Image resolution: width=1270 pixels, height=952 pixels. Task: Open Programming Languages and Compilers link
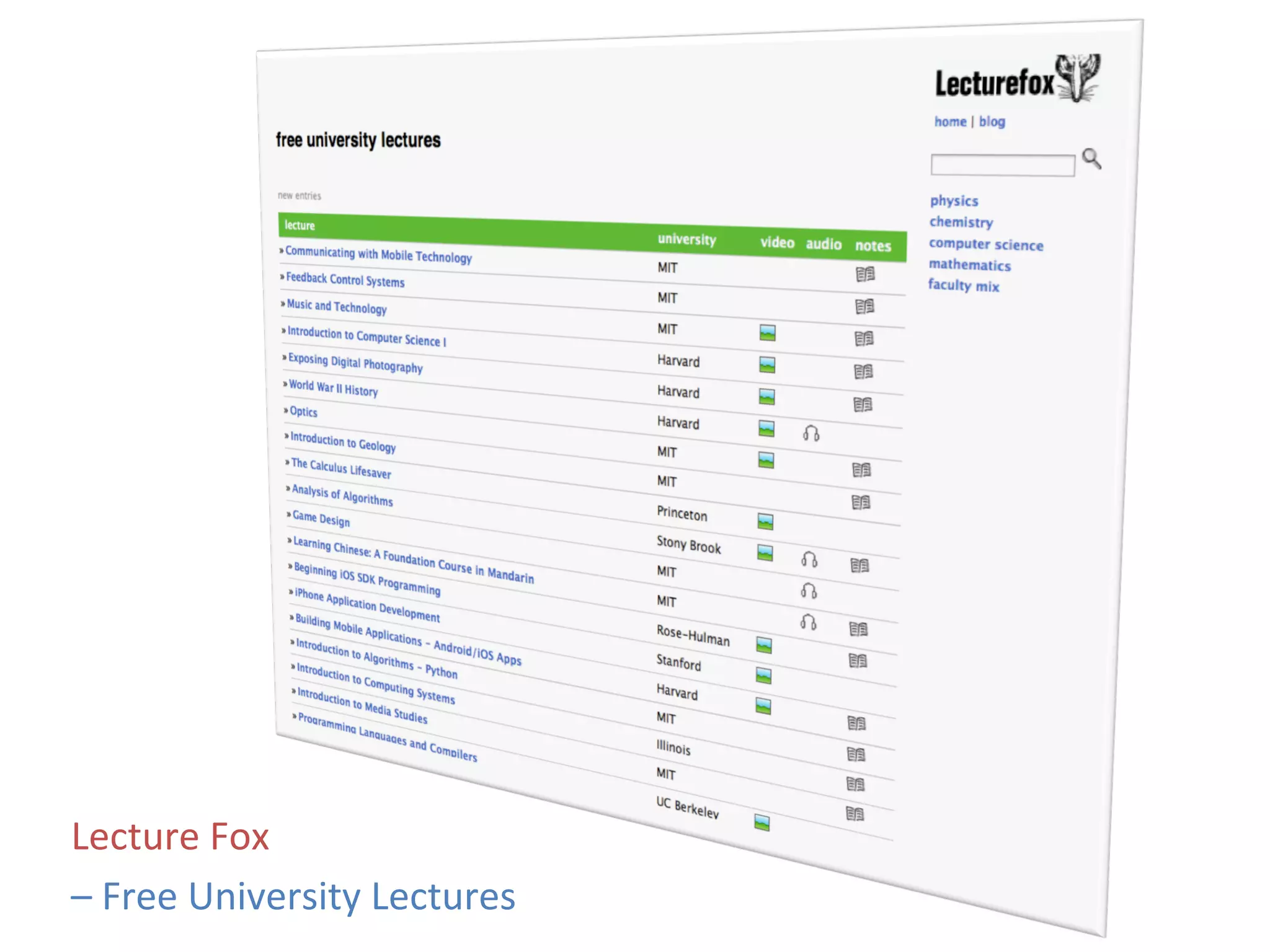click(x=388, y=738)
